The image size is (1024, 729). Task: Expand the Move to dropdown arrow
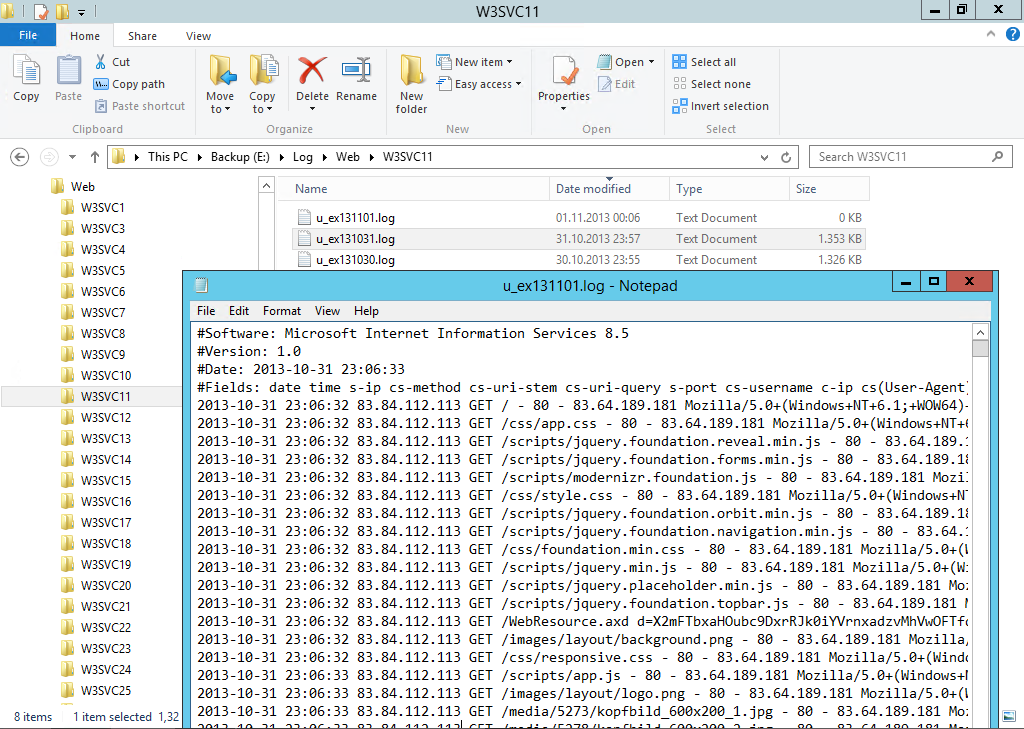(x=220, y=109)
